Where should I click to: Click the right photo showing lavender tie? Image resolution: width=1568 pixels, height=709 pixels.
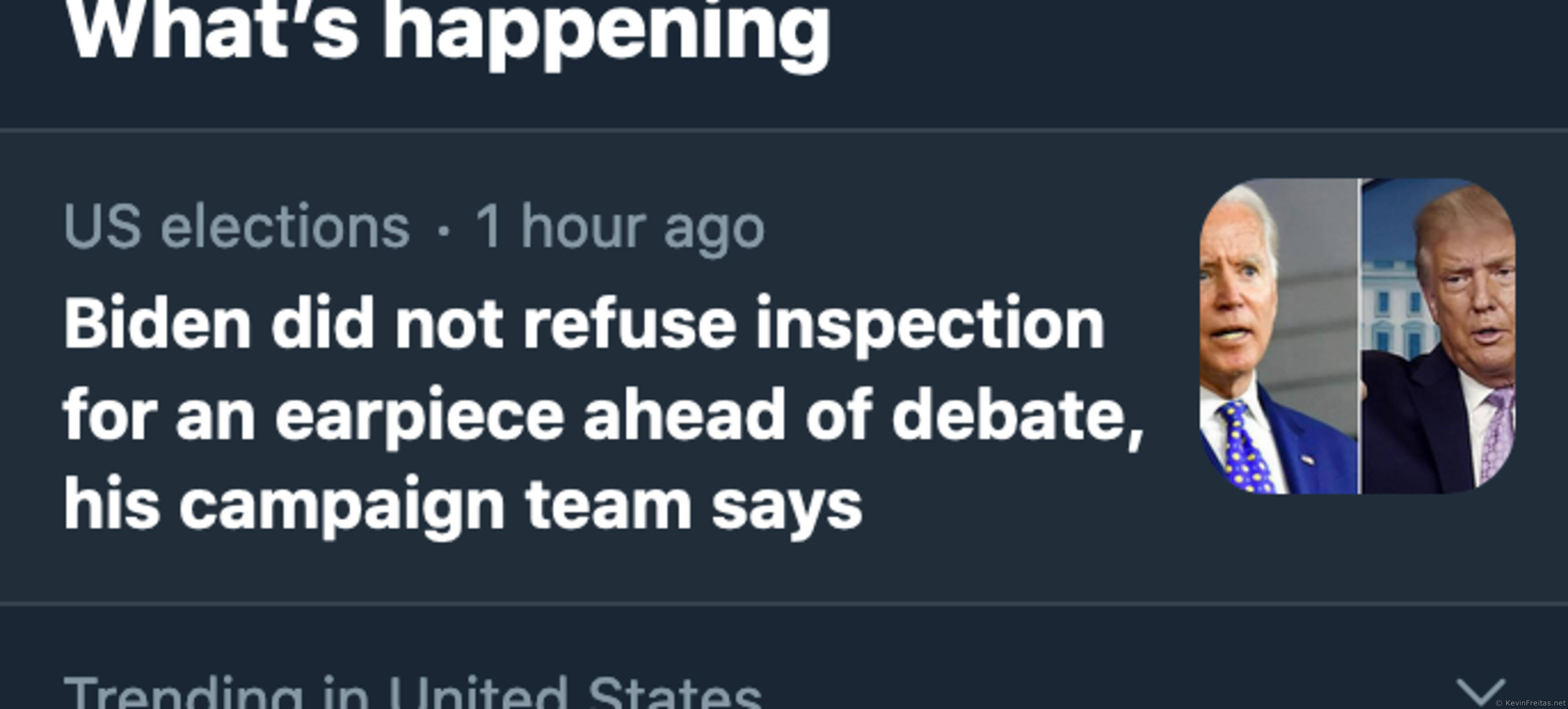1438,335
